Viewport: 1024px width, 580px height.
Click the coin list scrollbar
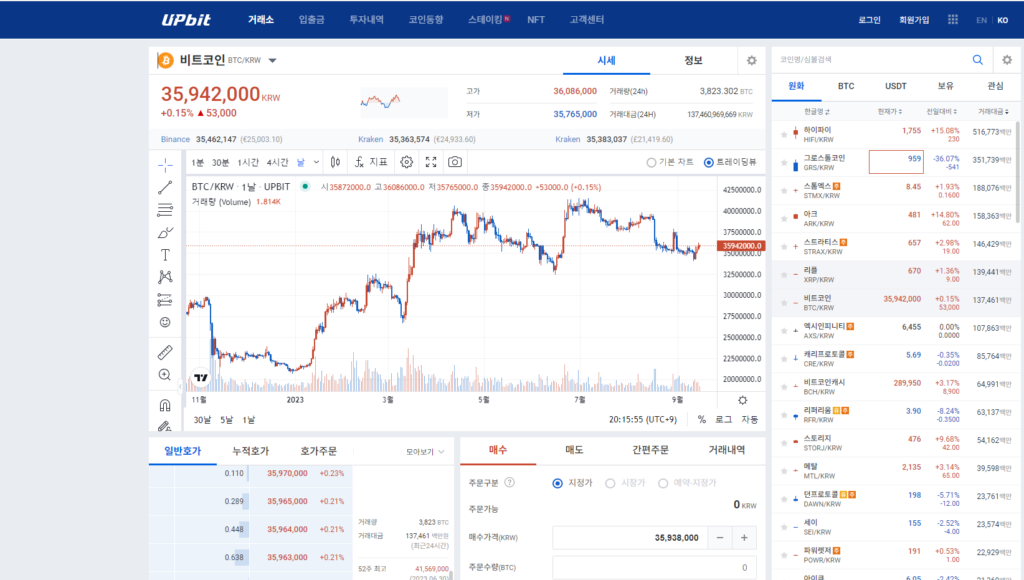(1017, 171)
